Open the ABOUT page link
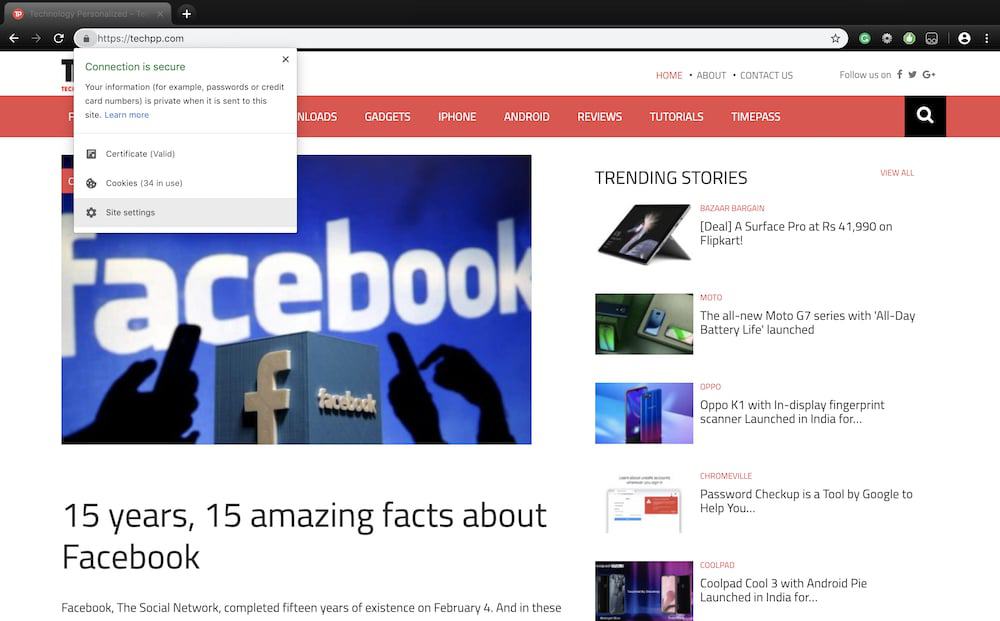The width and height of the screenshot is (1000, 621). (x=711, y=75)
